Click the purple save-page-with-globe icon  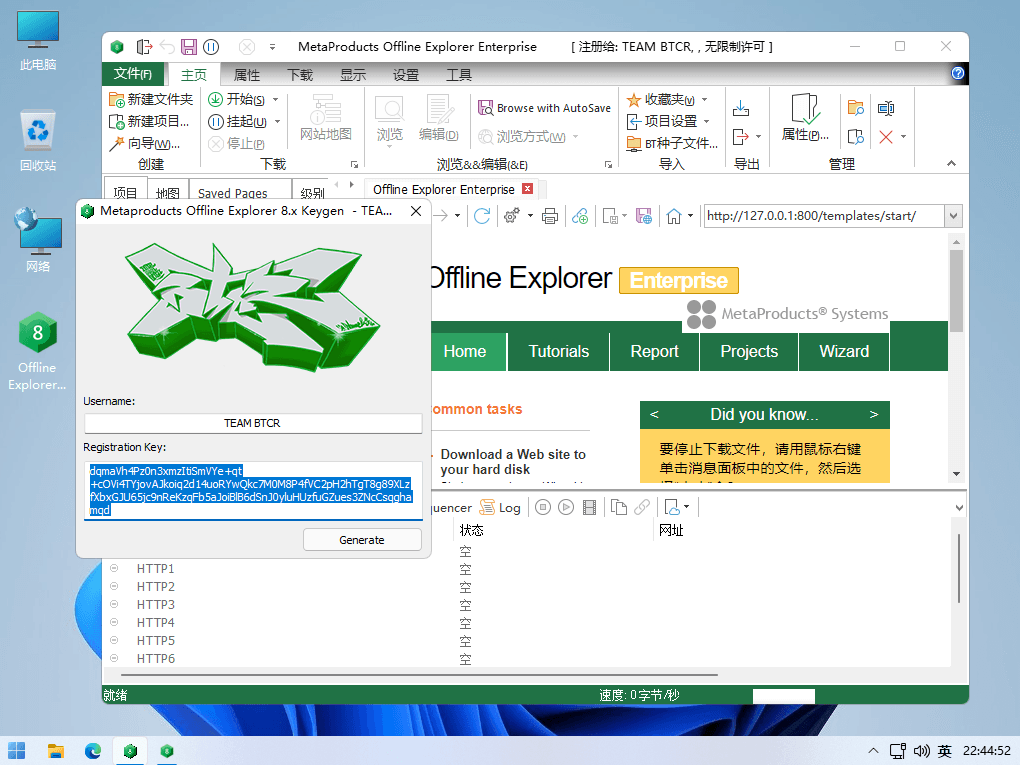tap(644, 216)
